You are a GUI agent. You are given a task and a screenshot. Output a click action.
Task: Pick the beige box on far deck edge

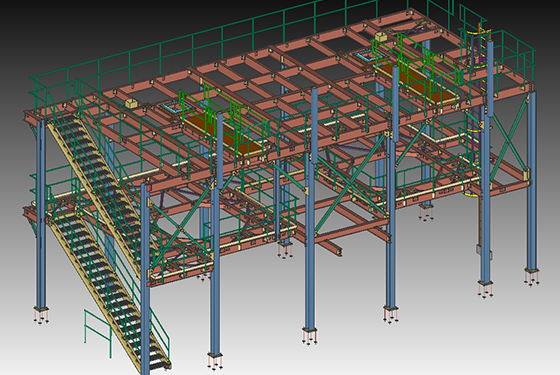pos(381,36)
